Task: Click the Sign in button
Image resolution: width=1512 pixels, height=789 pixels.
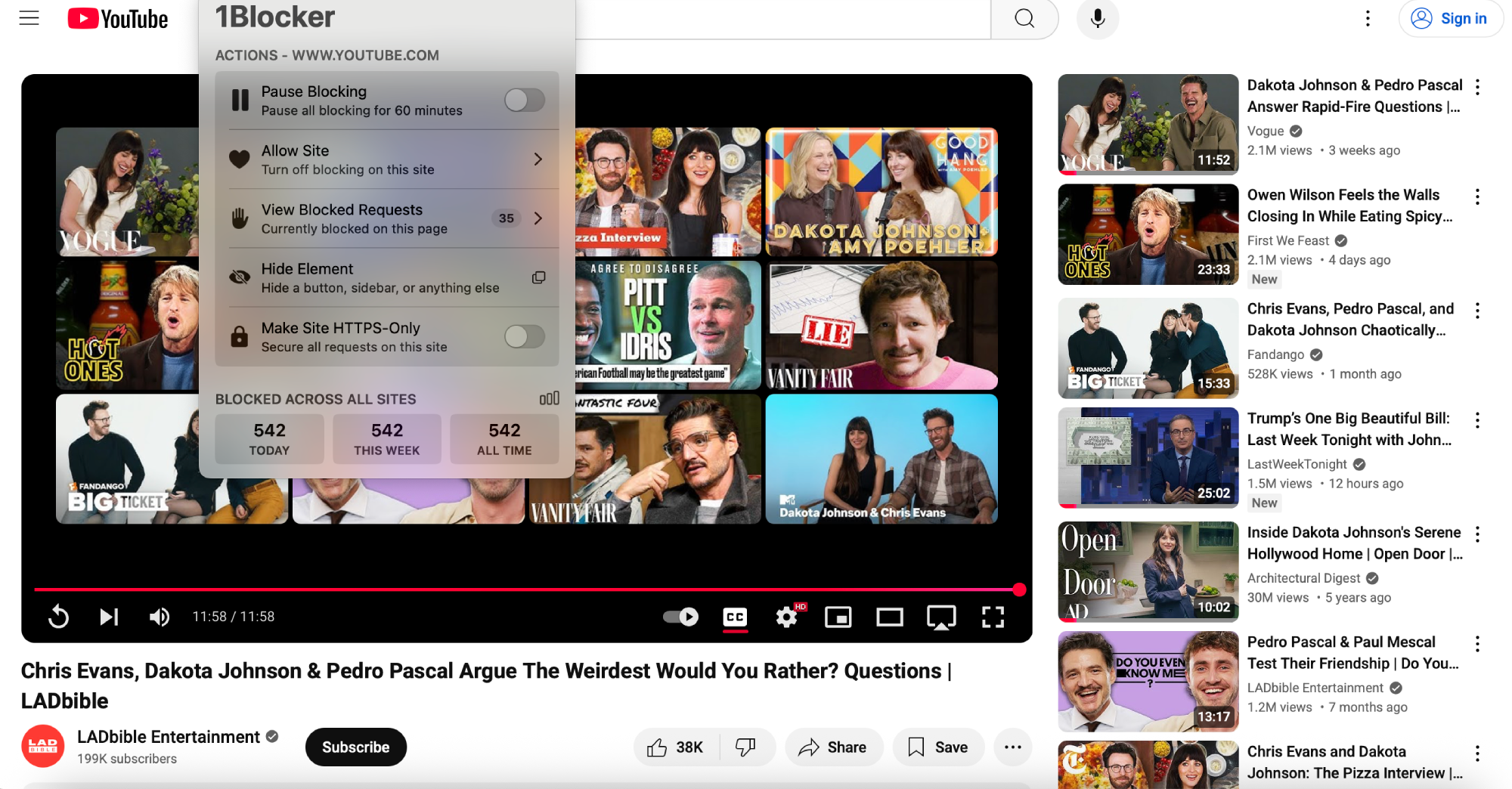Action: click(x=1450, y=18)
